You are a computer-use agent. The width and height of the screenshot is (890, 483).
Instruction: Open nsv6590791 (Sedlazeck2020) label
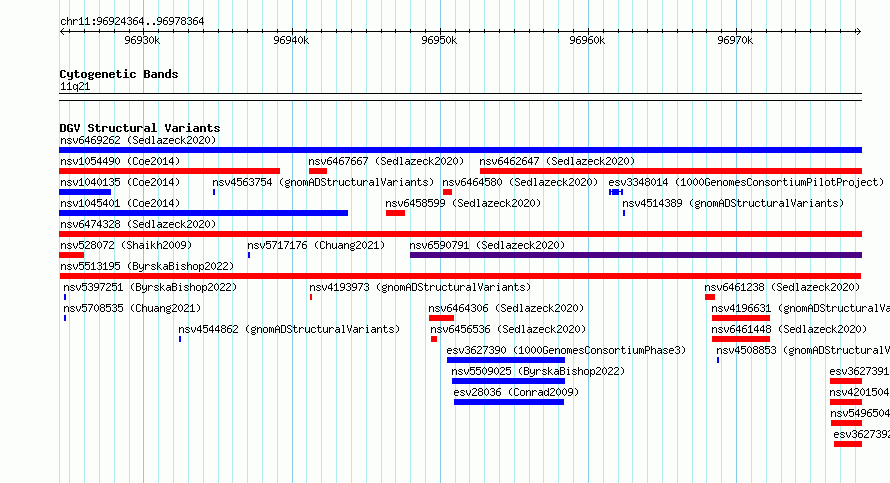(x=487, y=245)
